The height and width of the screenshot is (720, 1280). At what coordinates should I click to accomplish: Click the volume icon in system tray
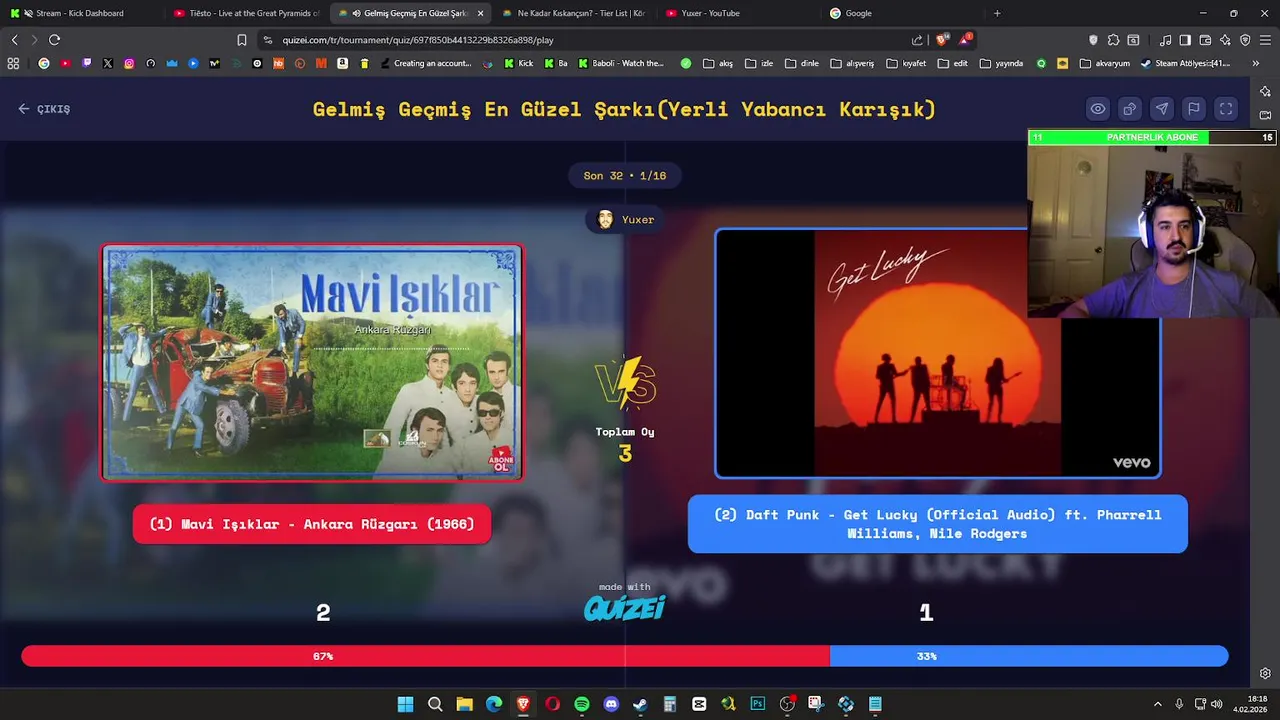(x=1216, y=704)
